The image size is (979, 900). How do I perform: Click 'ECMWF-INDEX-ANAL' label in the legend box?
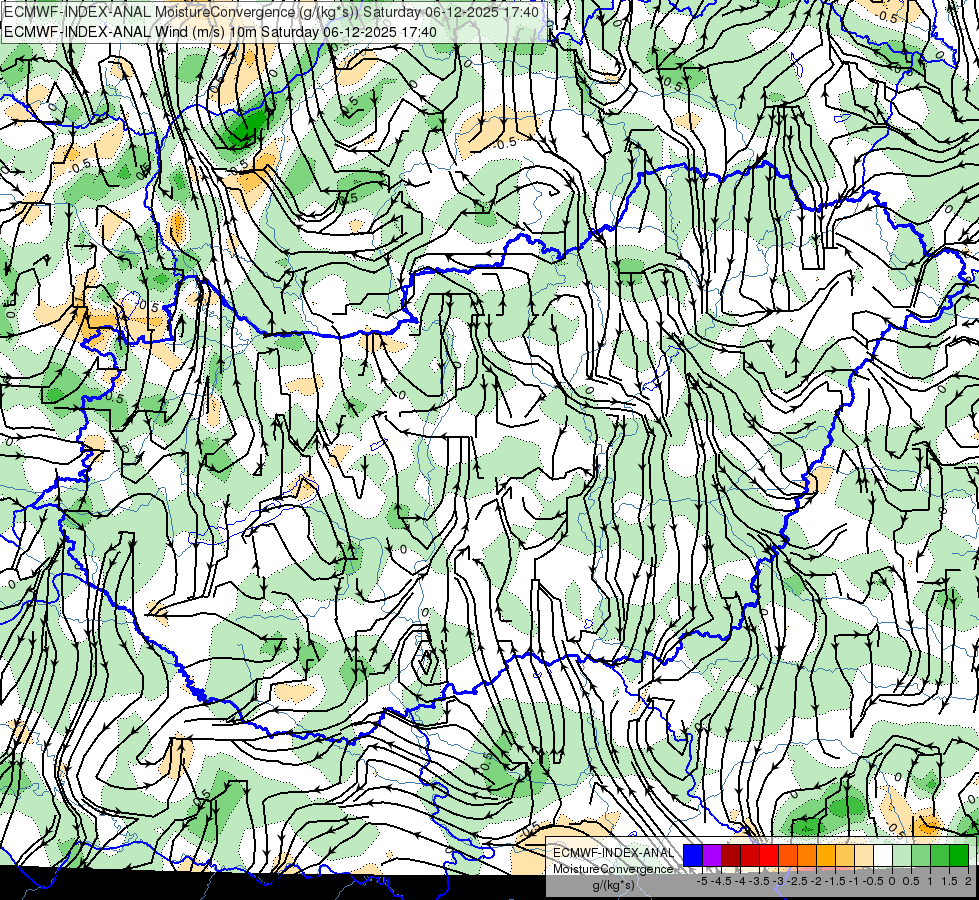click(x=613, y=853)
